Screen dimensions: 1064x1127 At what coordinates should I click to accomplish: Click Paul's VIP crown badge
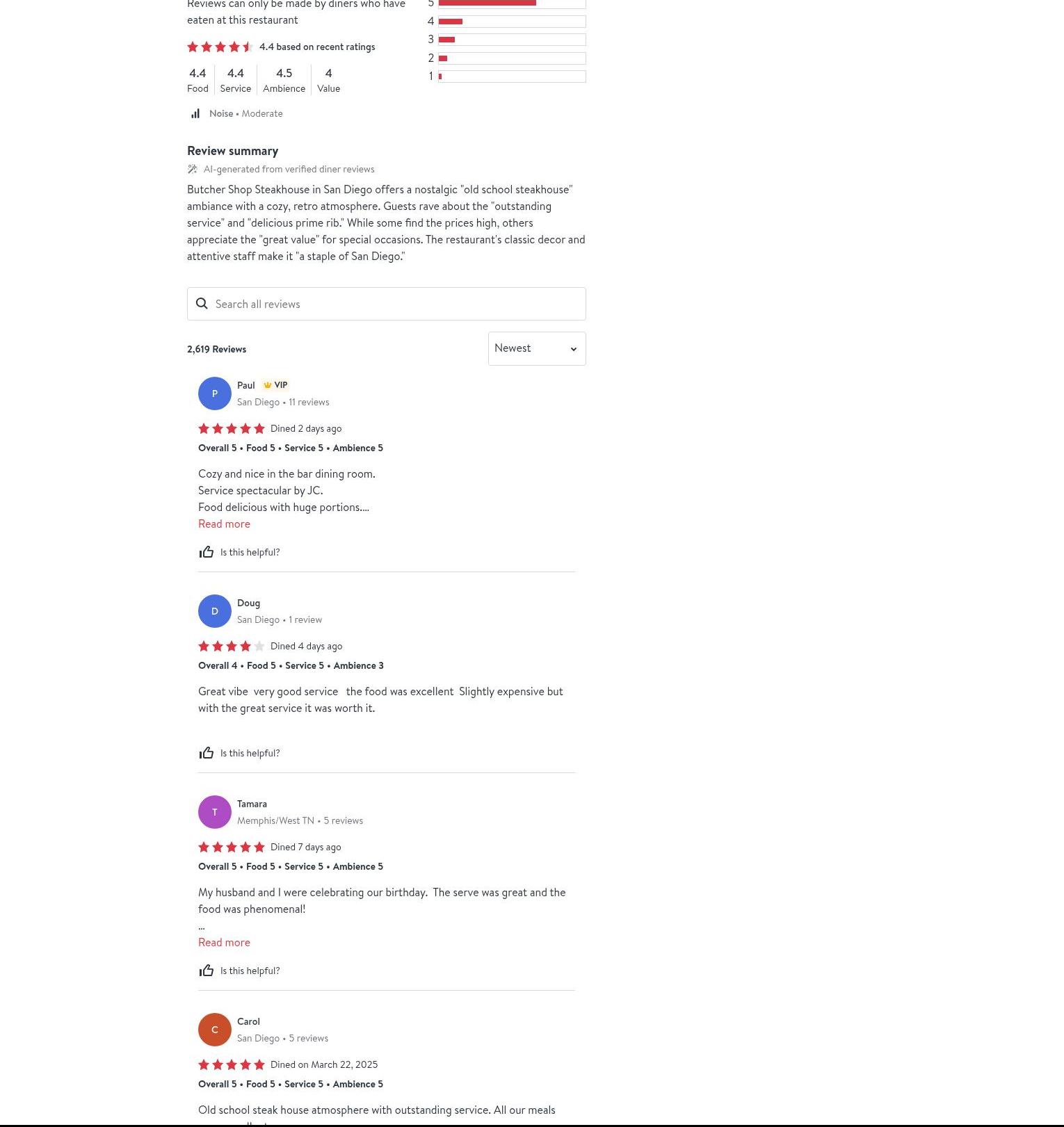pos(275,385)
